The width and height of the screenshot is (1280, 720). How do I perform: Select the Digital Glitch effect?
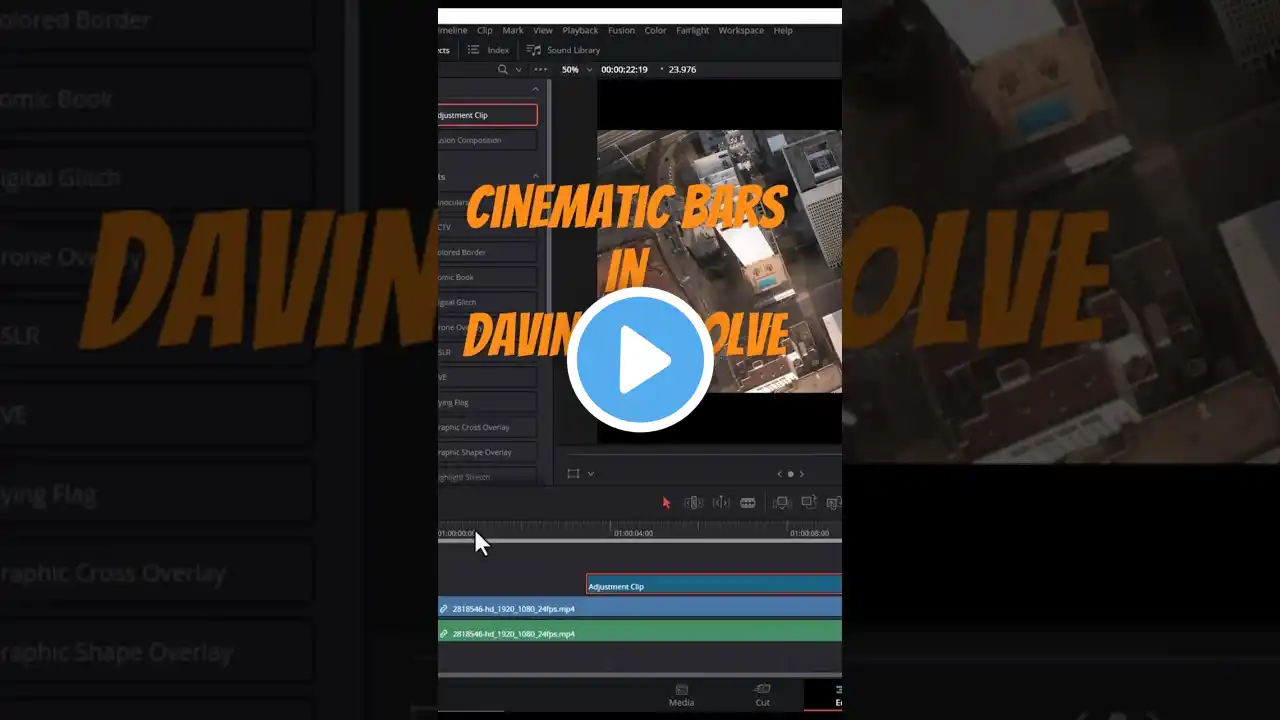click(487, 302)
